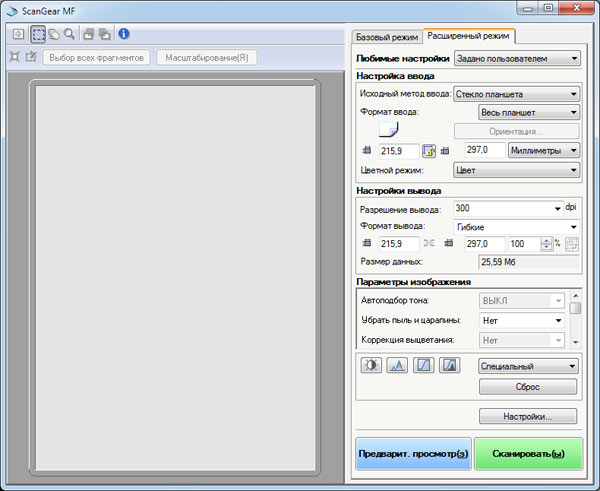
Task: Click the remove crop frame icon
Action: tap(15, 57)
